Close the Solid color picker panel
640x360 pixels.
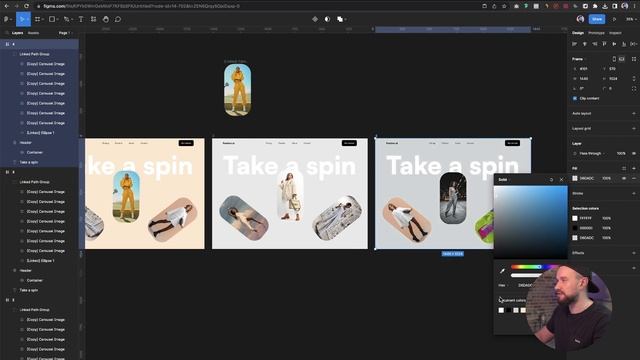click(561, 180)
